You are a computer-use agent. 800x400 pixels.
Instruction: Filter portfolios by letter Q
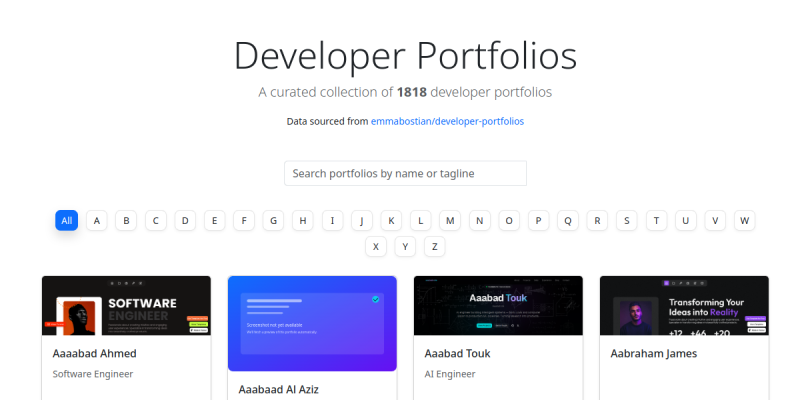click(x=568, y=220)
